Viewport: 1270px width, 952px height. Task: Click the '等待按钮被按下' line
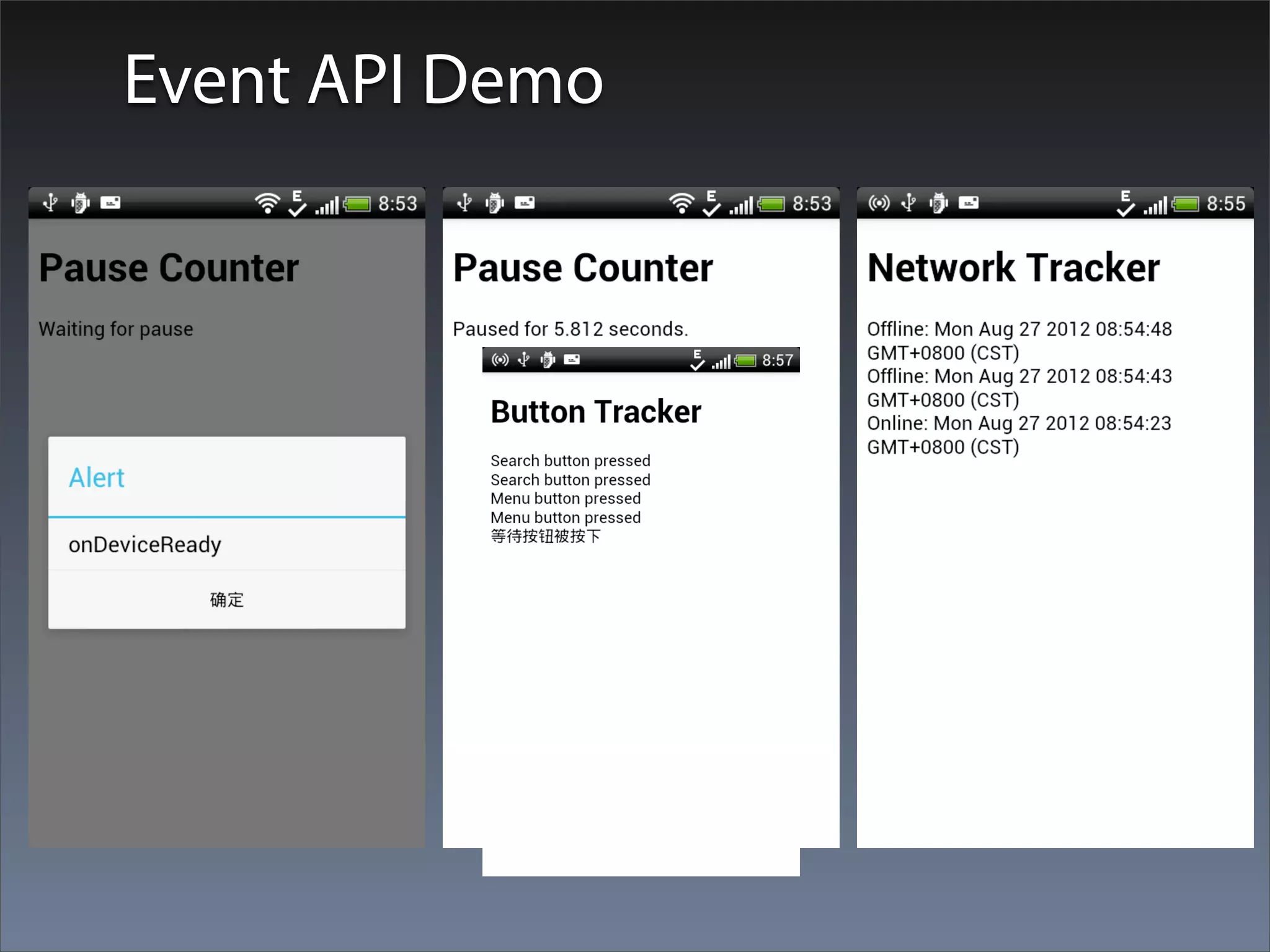tap(546, 536)
